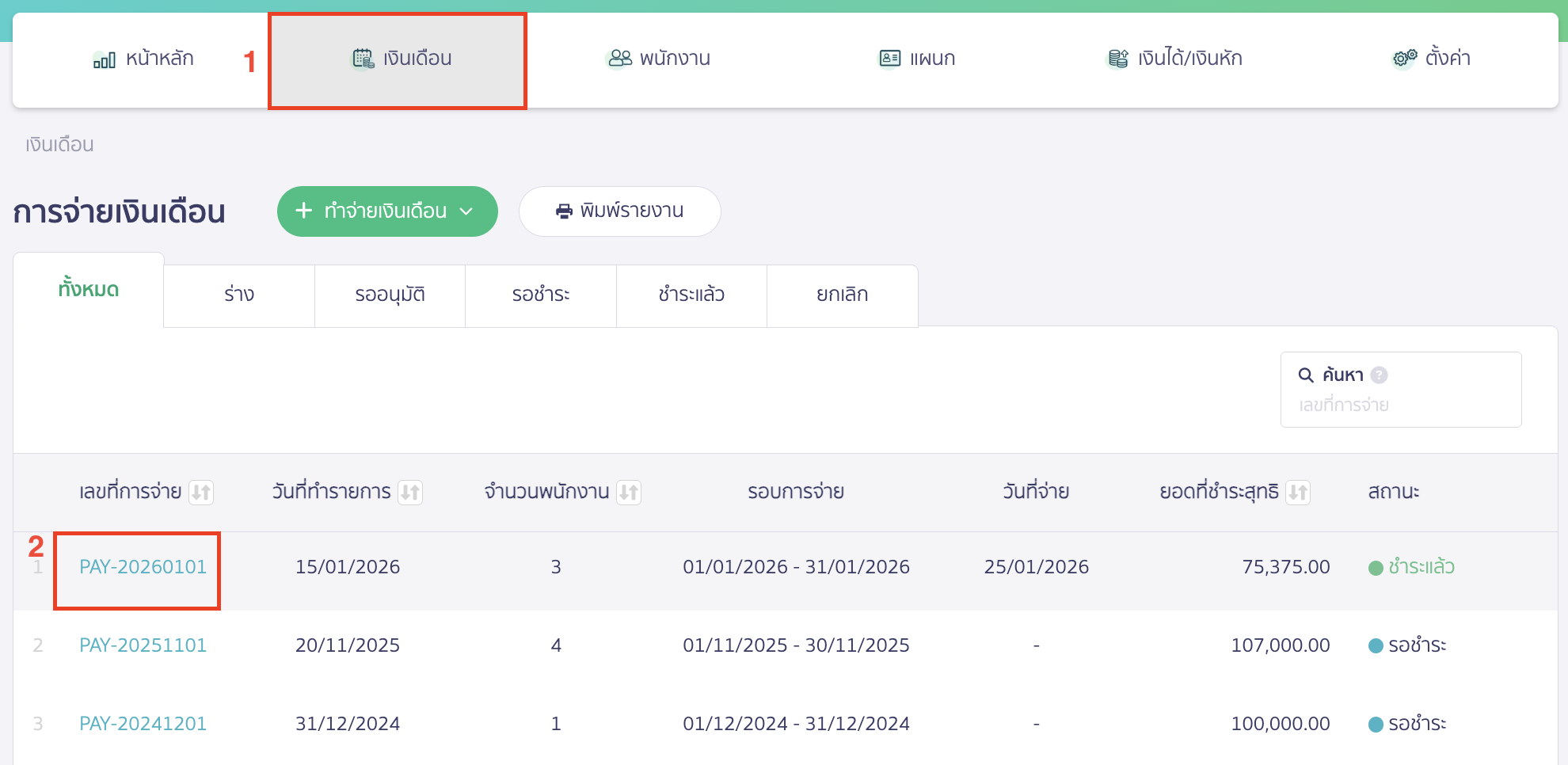This screenshot has height=765, width=1568.
Task: Click the printer icon on พิมพ์รายงาน
Action: 564,211
